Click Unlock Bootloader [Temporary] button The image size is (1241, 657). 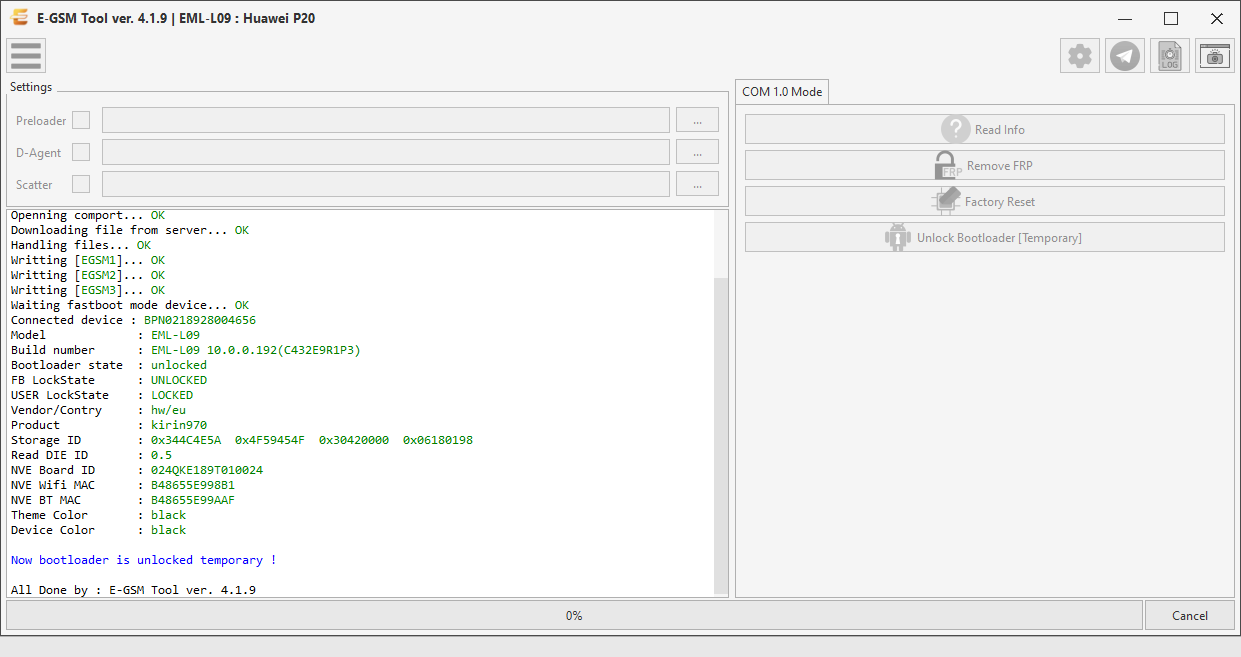tap(985, 237)
